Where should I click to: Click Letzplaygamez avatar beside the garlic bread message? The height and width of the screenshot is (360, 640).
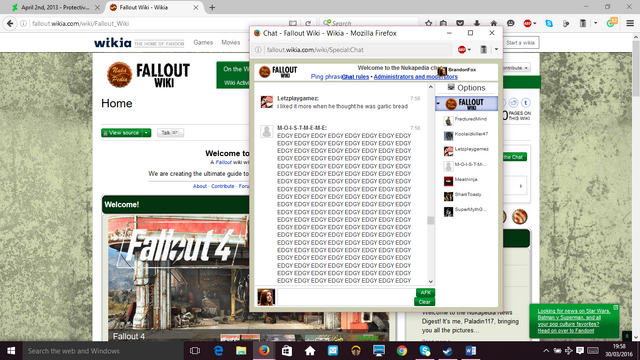point(267,102)
